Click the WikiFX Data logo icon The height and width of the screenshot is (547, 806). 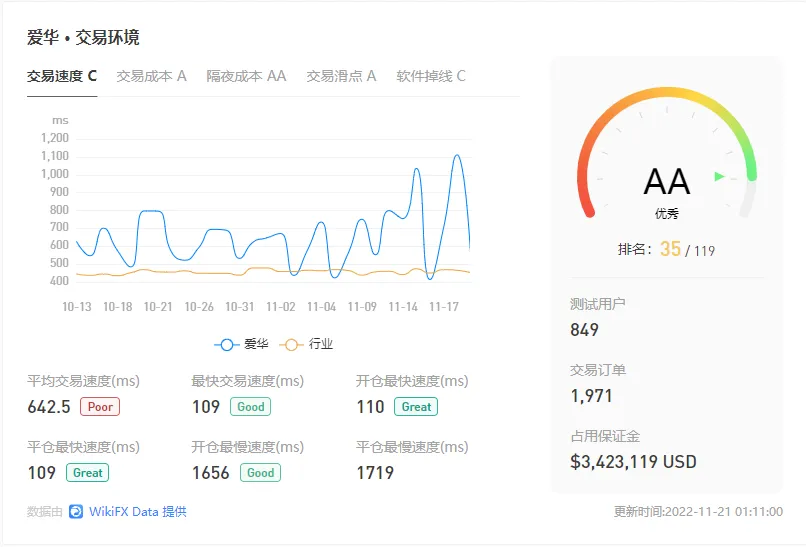pyautogui.click(x=76, y=512)
